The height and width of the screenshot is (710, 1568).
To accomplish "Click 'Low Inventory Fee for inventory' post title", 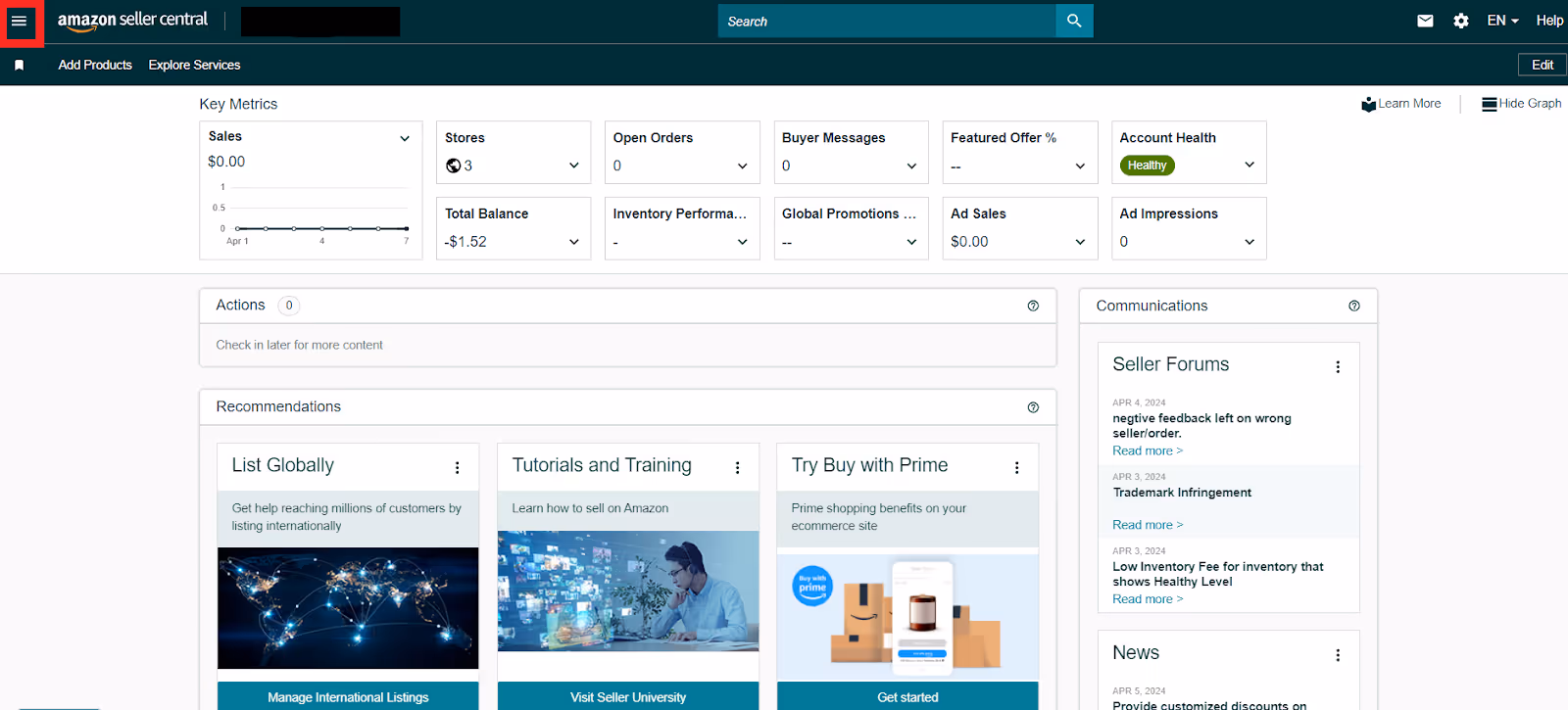I will [1218, 574].
